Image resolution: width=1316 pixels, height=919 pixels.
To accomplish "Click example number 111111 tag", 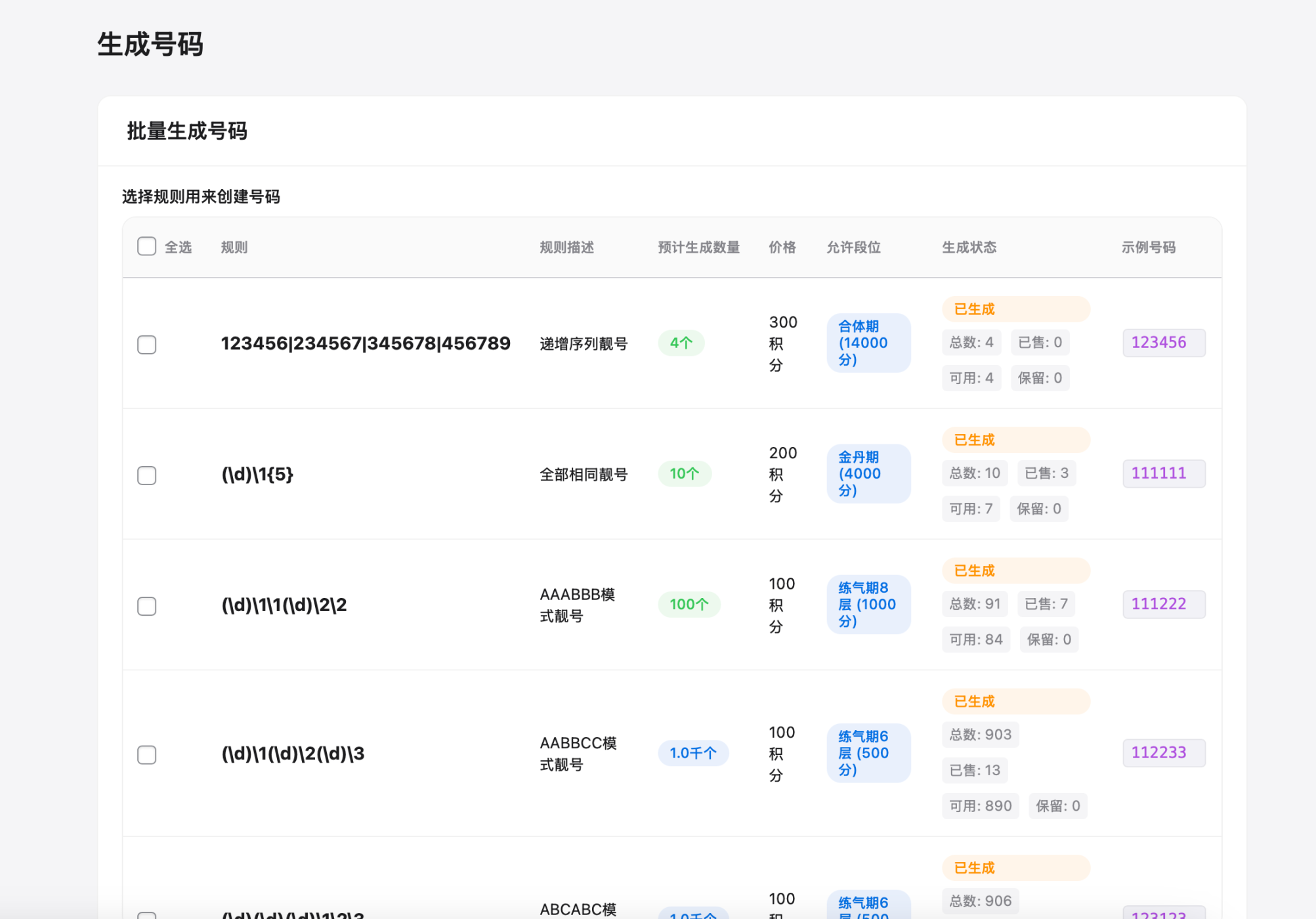I will (x=1163, y=473).
